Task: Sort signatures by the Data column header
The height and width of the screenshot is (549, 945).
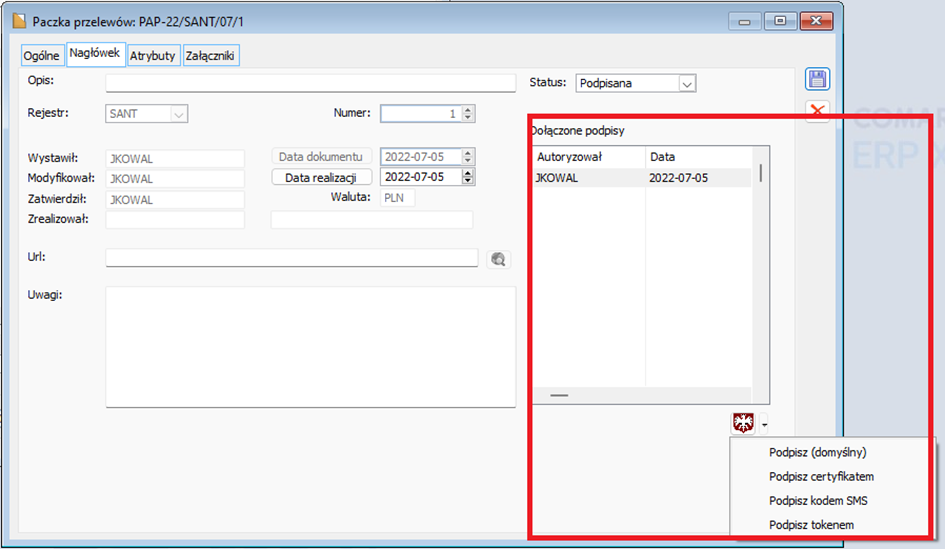Action: click(x=699, y=157)
